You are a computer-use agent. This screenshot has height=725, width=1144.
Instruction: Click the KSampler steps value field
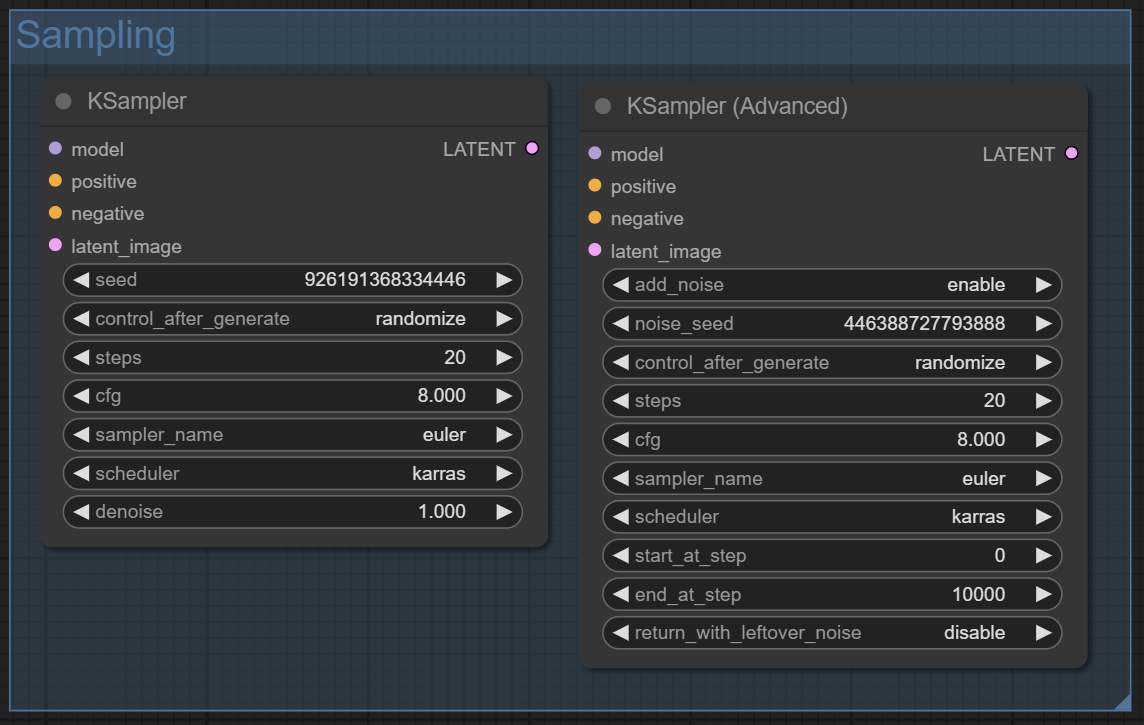(x=293, y=357)
